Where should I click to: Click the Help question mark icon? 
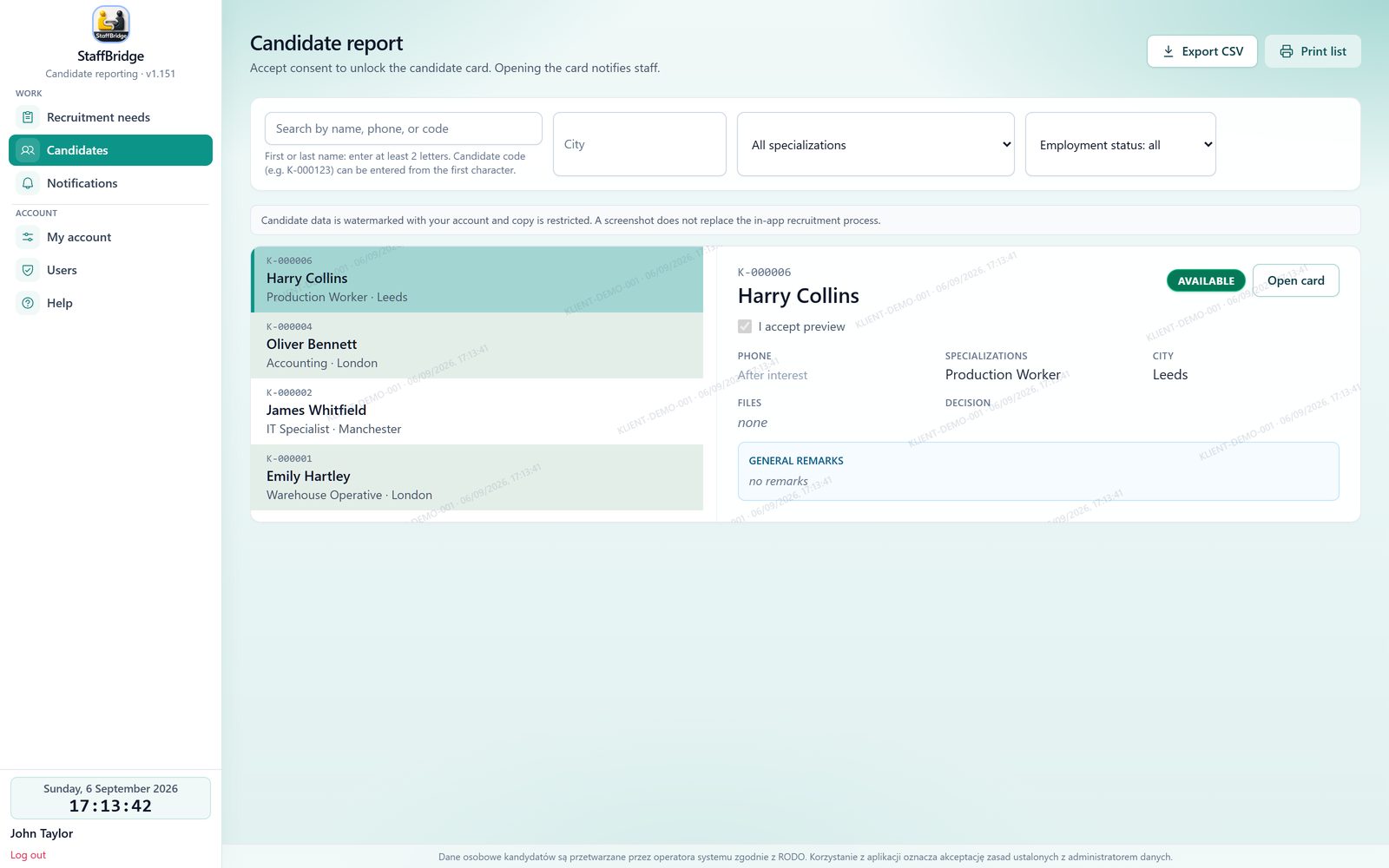28,303
